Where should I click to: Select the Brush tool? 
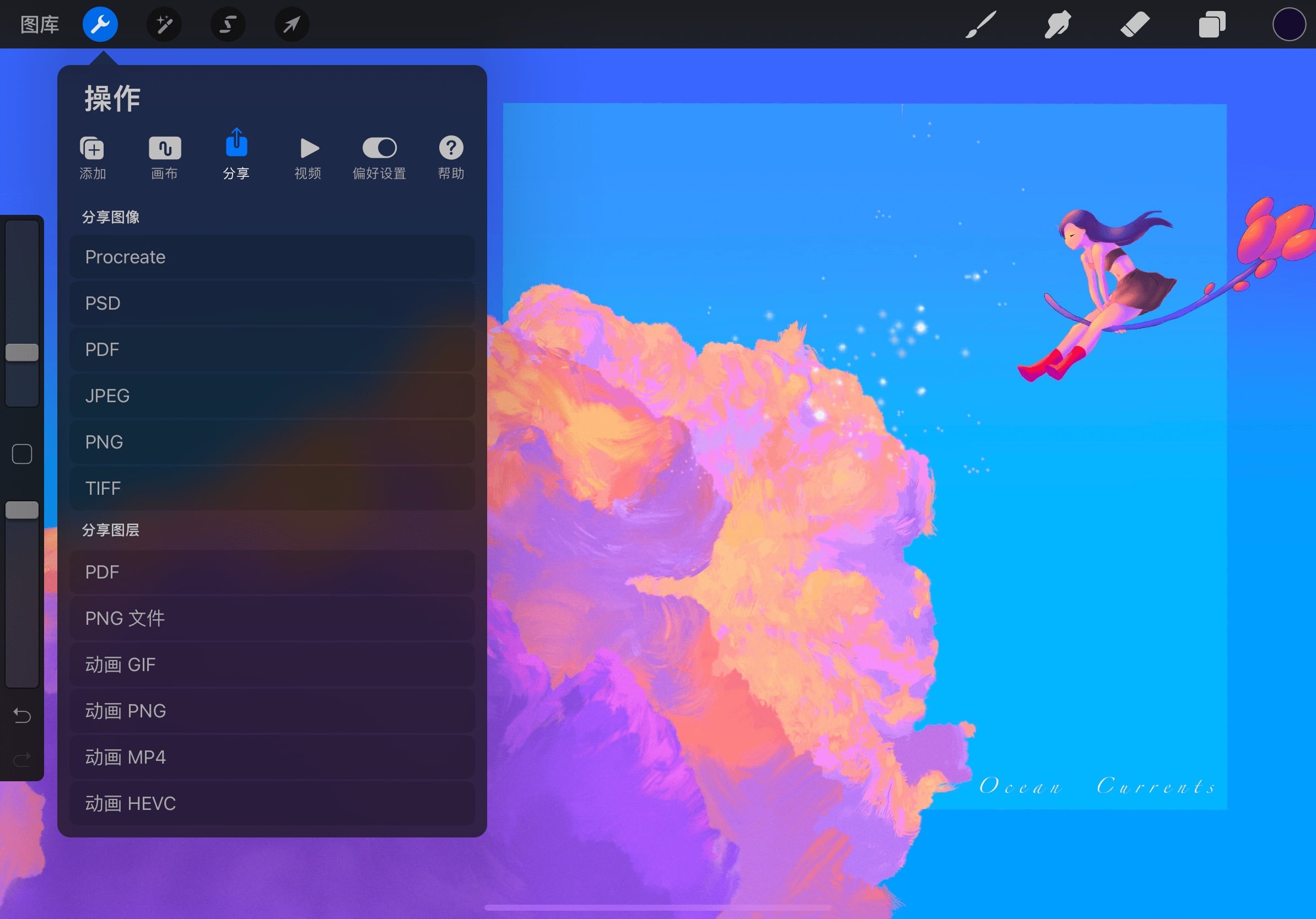pyautogui.click(x=981, y=24)
